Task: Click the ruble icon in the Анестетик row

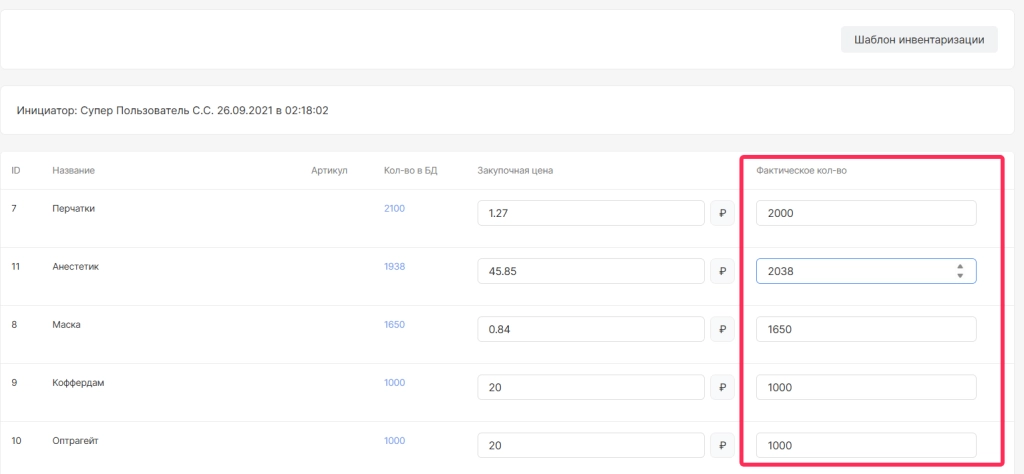Action: click(x=722, y=271)
